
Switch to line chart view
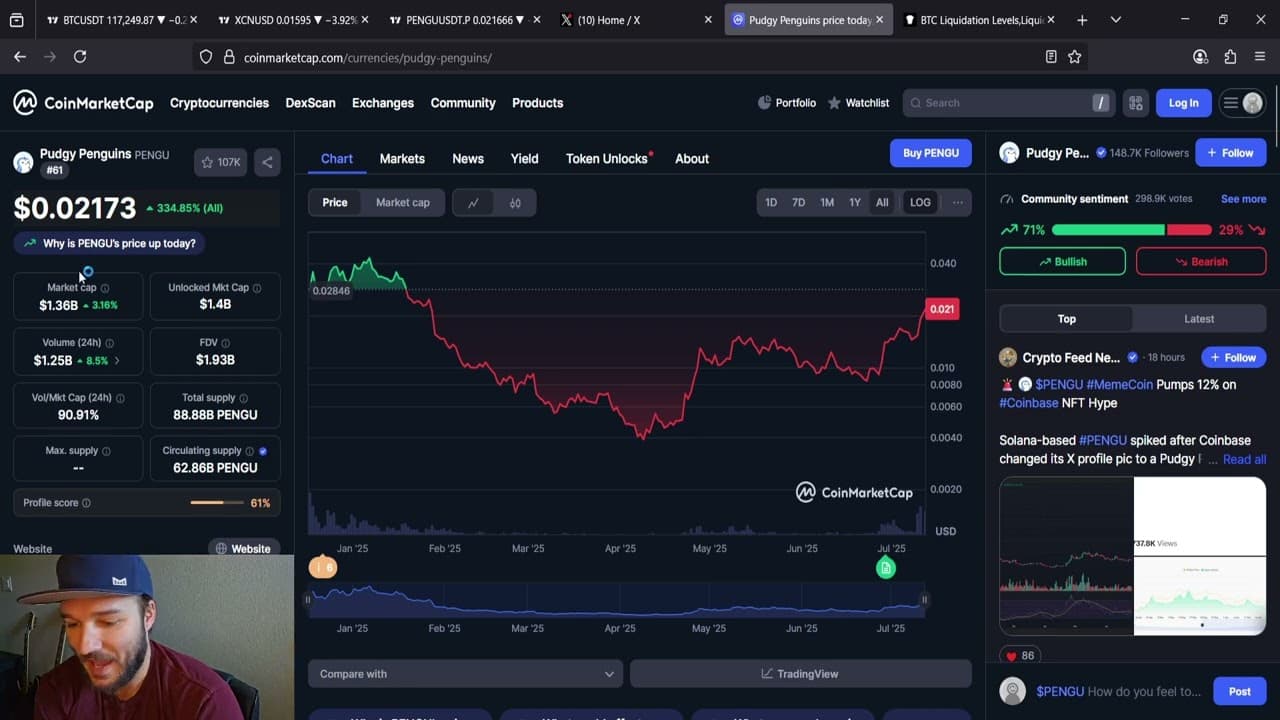coord(473,203)
